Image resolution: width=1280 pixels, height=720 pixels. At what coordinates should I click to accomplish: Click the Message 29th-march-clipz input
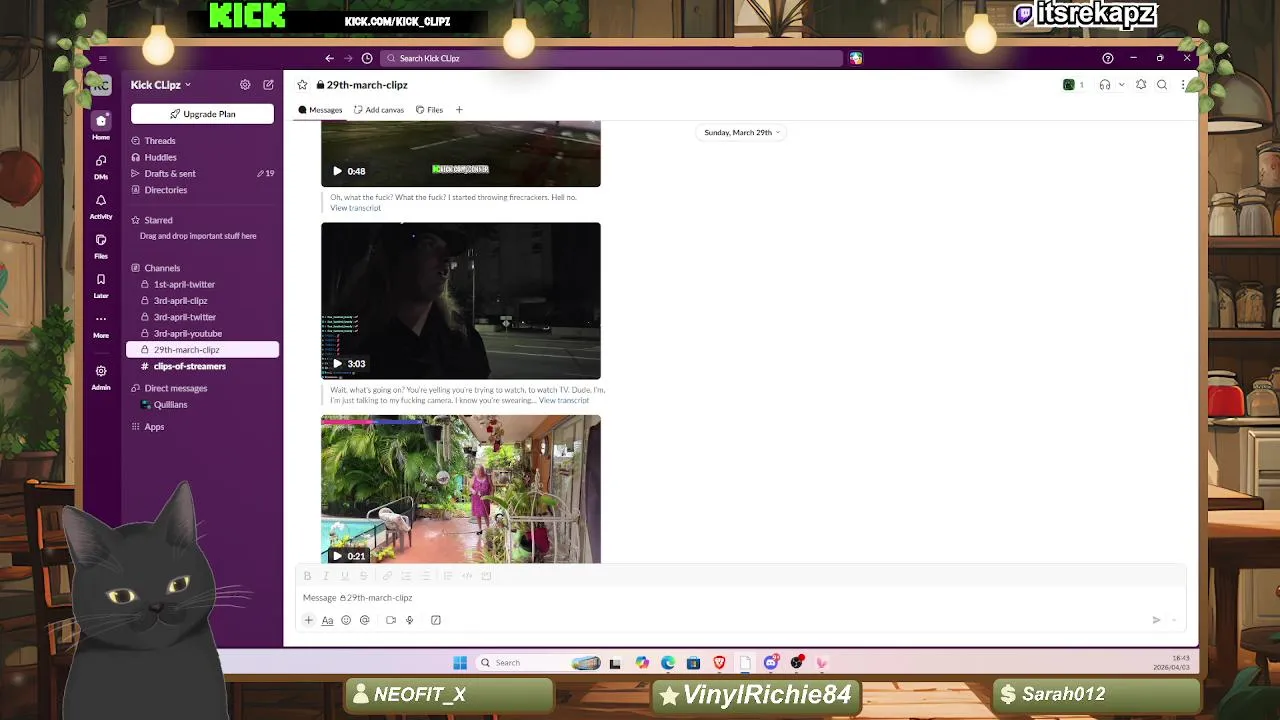(x=740, y=598)
